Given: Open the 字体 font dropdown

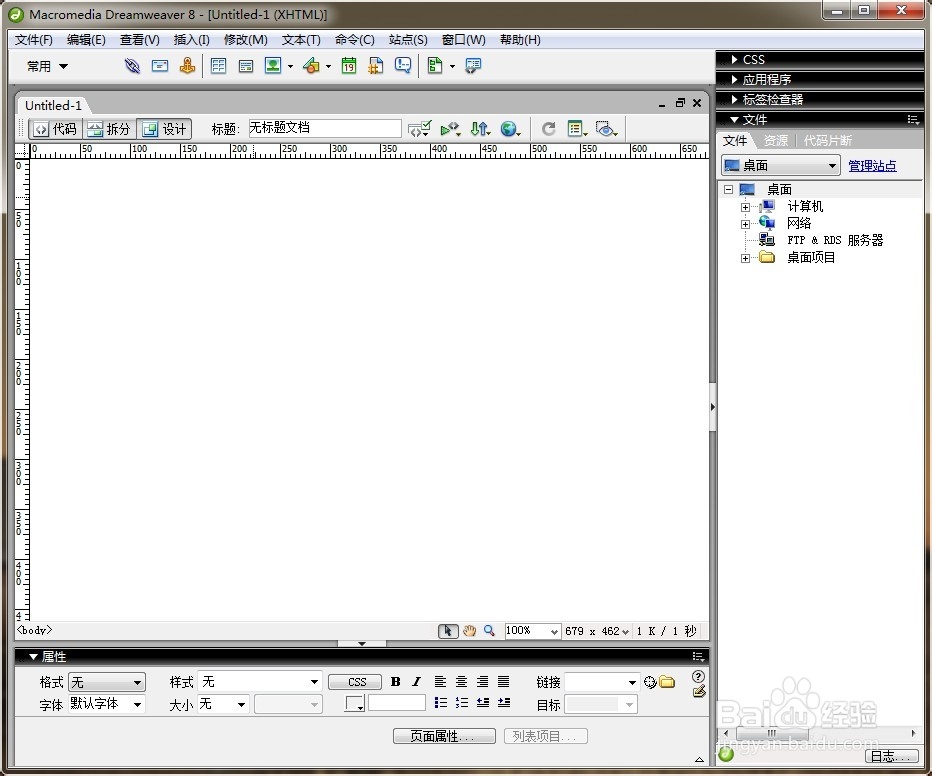Looking at the screenshot, I should coord(107,704).
